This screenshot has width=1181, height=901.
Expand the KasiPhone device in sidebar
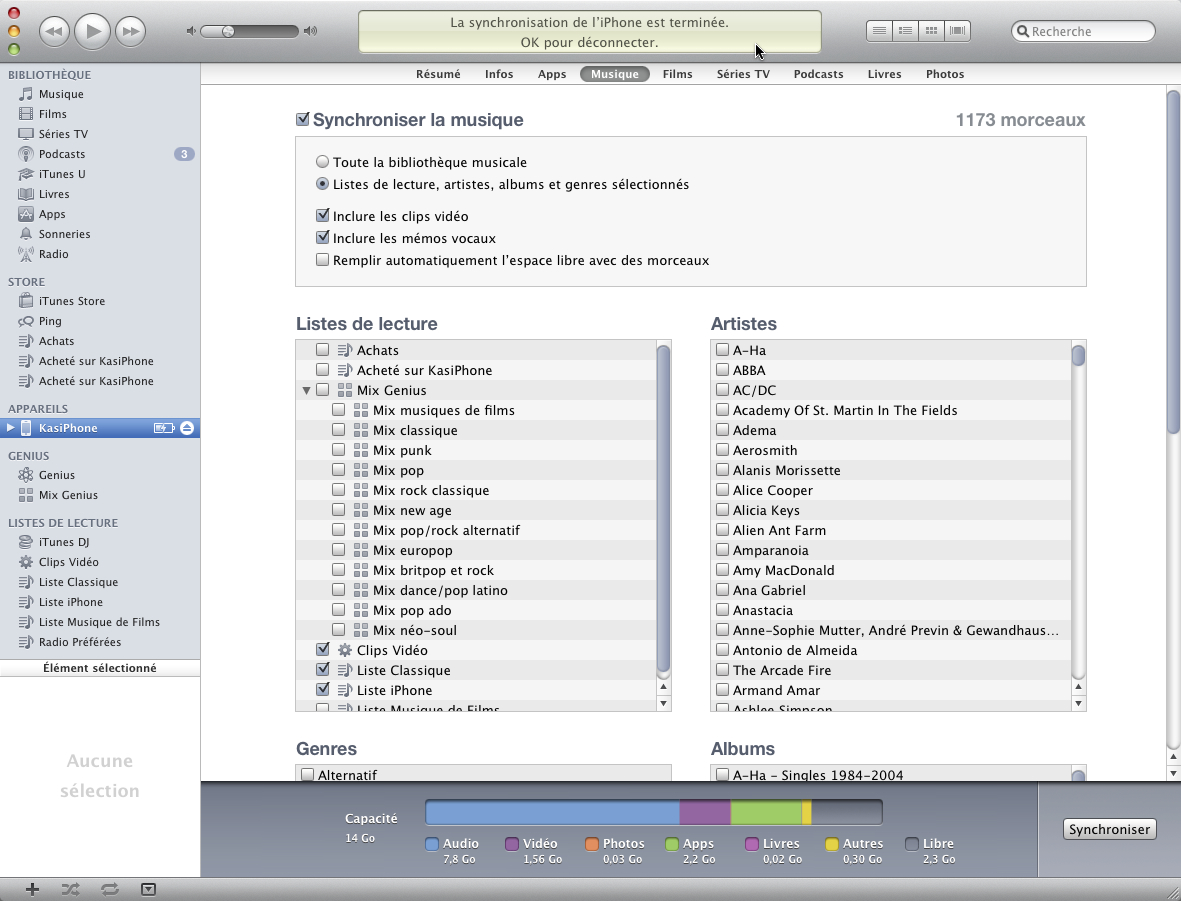tap(10, 428)
